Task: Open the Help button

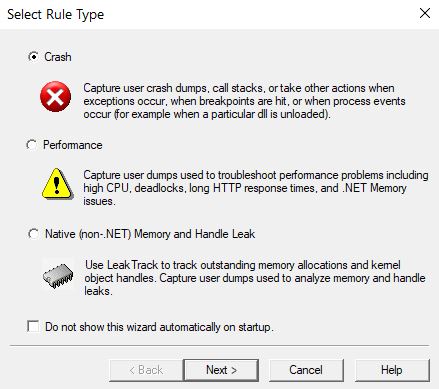Action: coord(392,370)
